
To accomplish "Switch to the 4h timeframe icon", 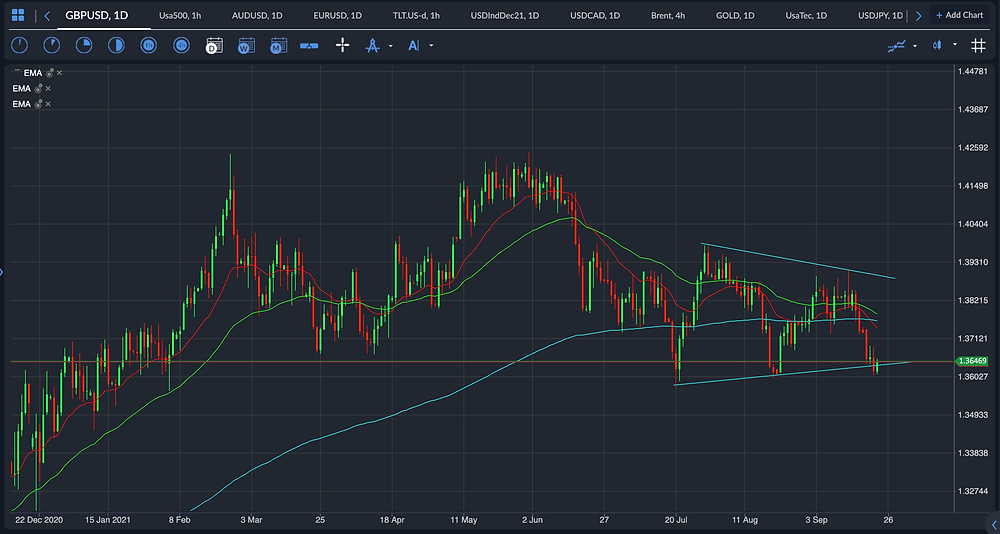I will (181, 45).
